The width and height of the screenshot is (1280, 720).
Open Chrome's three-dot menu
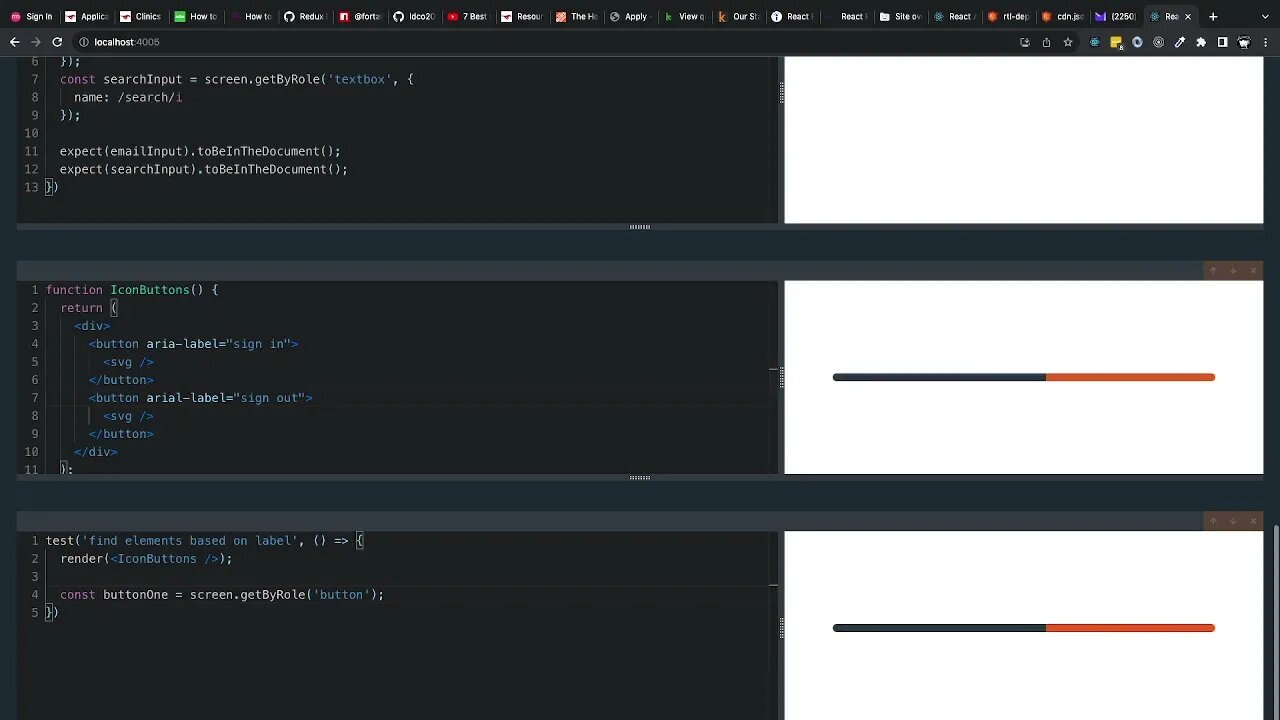point(1265,42)
